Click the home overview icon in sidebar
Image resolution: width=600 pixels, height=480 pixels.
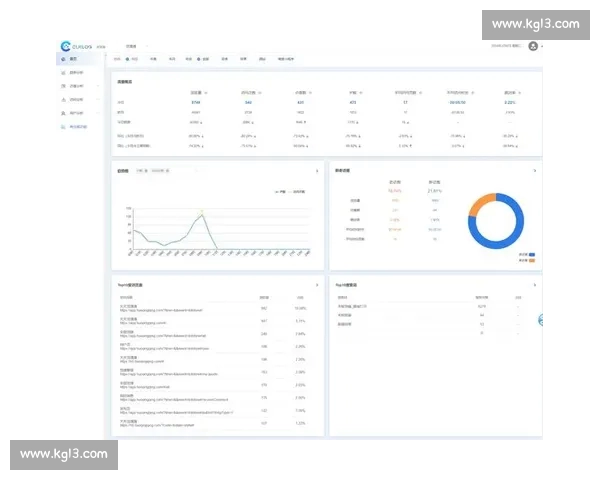[x=62, y=59]
